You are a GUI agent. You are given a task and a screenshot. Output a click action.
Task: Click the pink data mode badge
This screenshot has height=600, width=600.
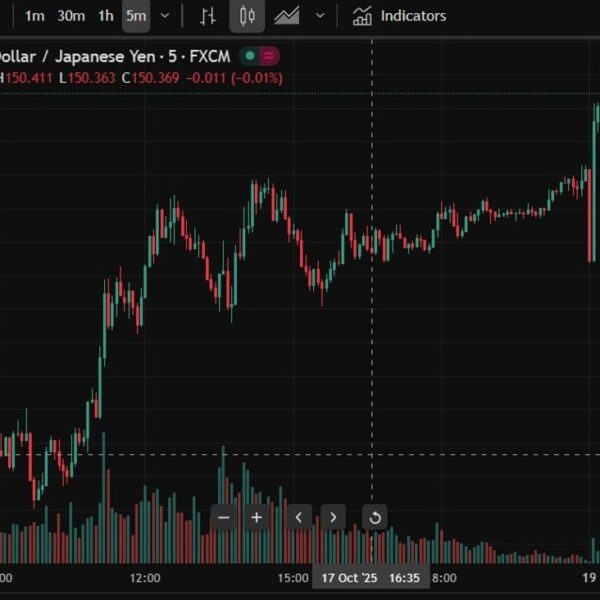click(270, 56)
